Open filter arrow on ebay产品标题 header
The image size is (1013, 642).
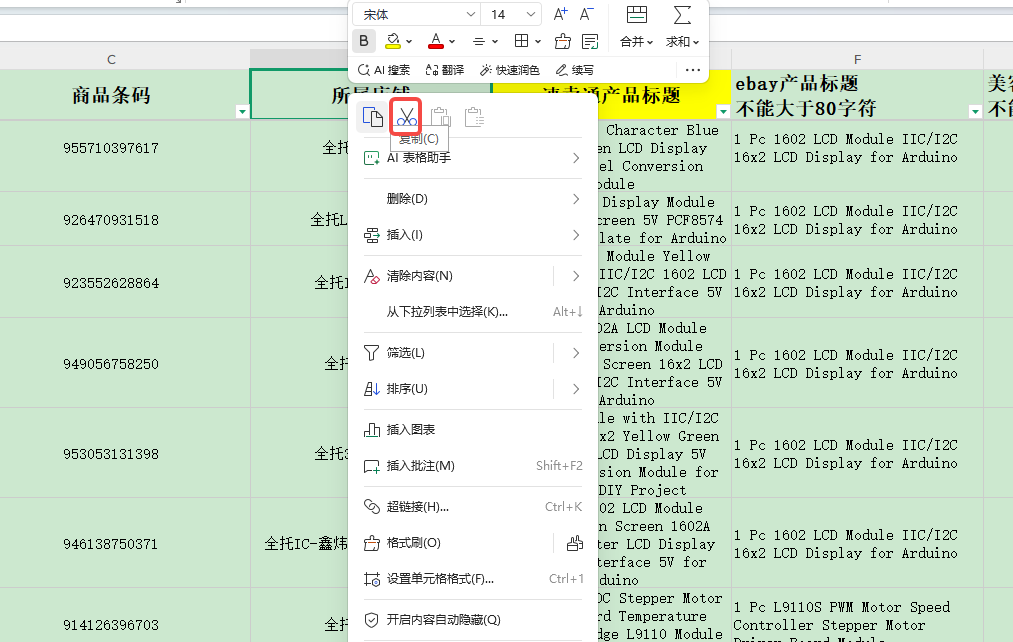(975, 111)
